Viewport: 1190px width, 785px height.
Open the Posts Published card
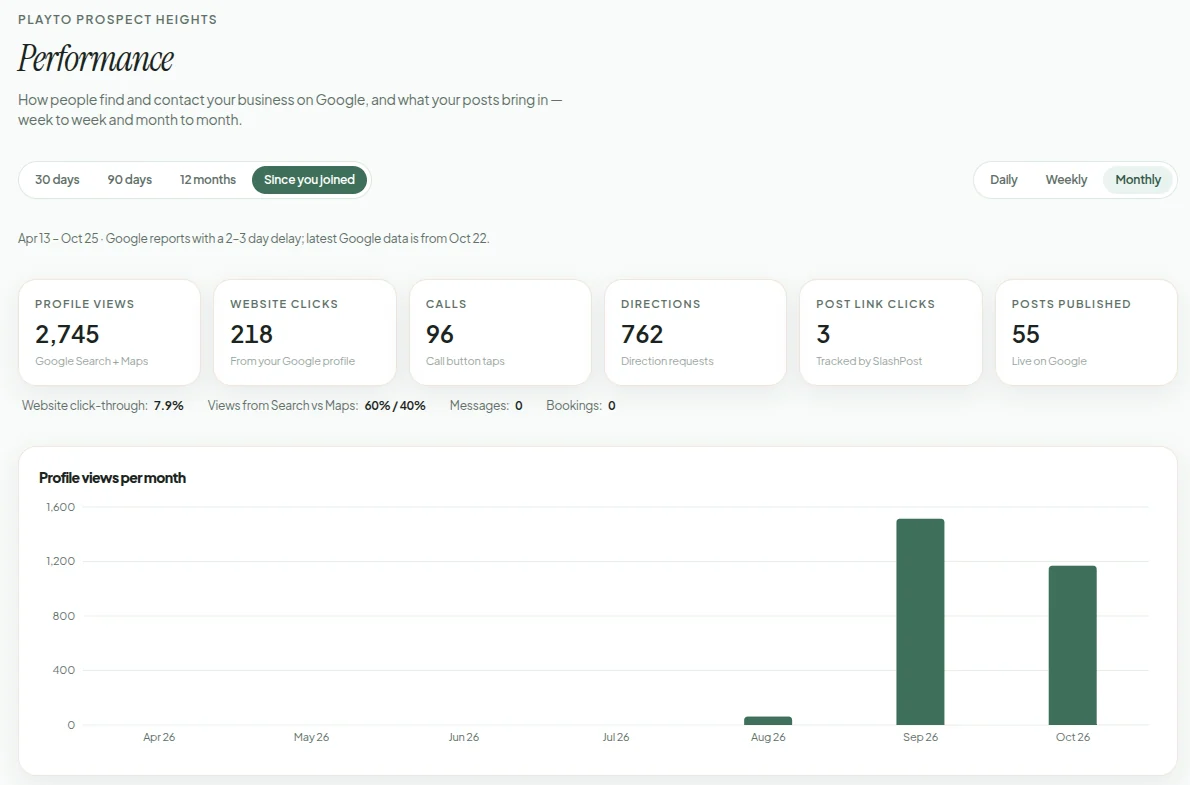[x=1086, y=333]
